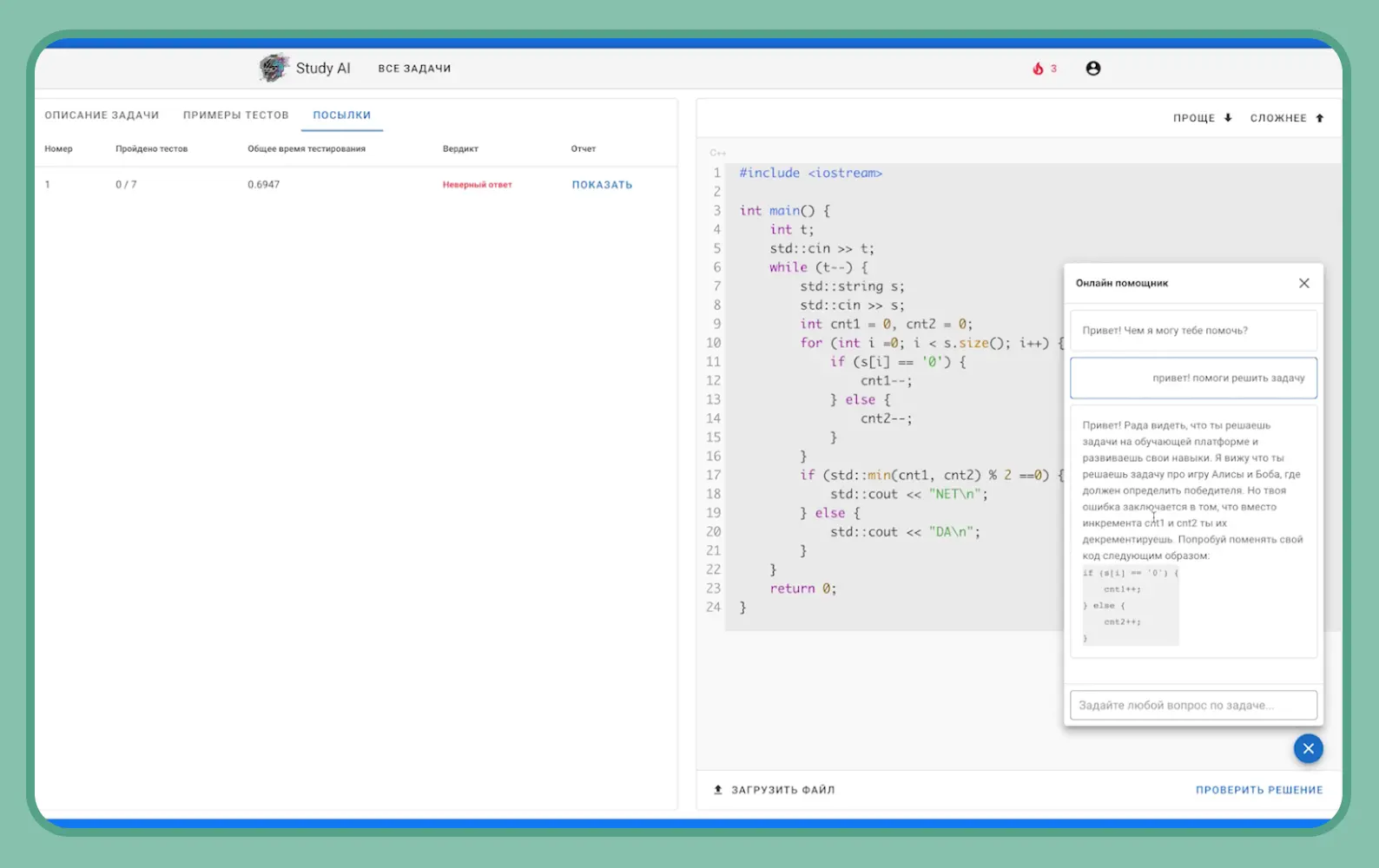1379x868 pixels.
Task: Click the fire streak icon
Action: tap(1038, 69)
